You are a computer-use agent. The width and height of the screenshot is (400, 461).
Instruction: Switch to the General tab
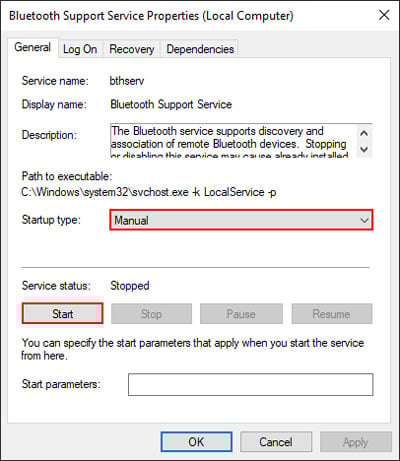32,48
